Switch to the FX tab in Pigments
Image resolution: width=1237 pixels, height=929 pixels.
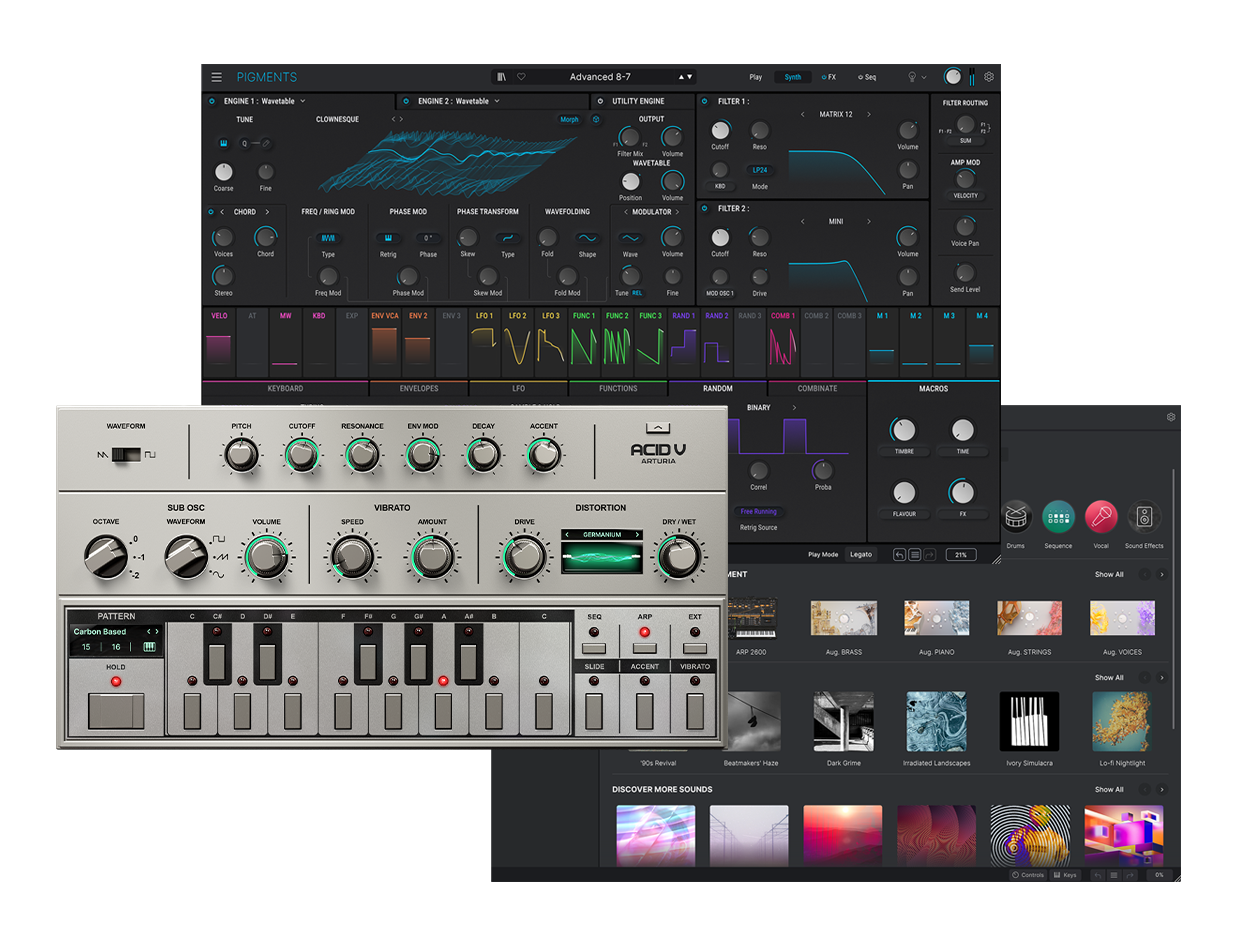829,77
